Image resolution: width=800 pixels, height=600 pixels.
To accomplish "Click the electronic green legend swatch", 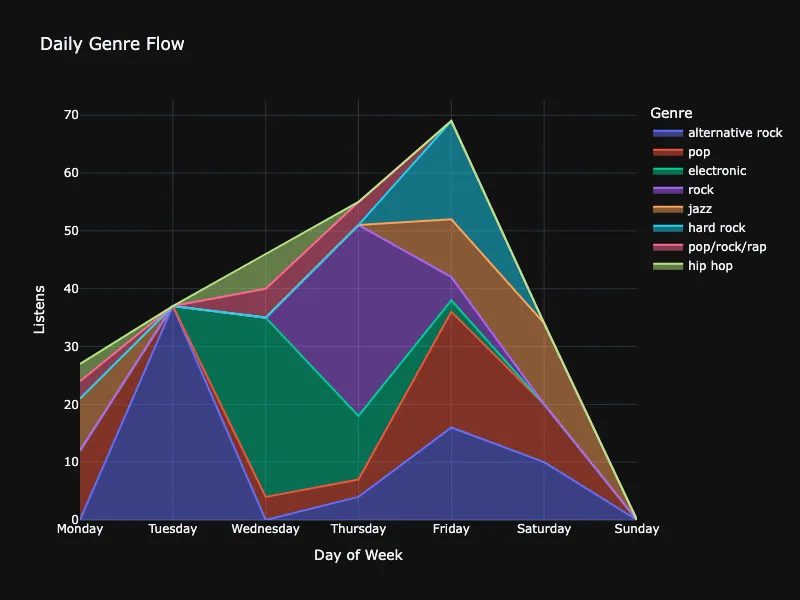I will tap(668, 171).
